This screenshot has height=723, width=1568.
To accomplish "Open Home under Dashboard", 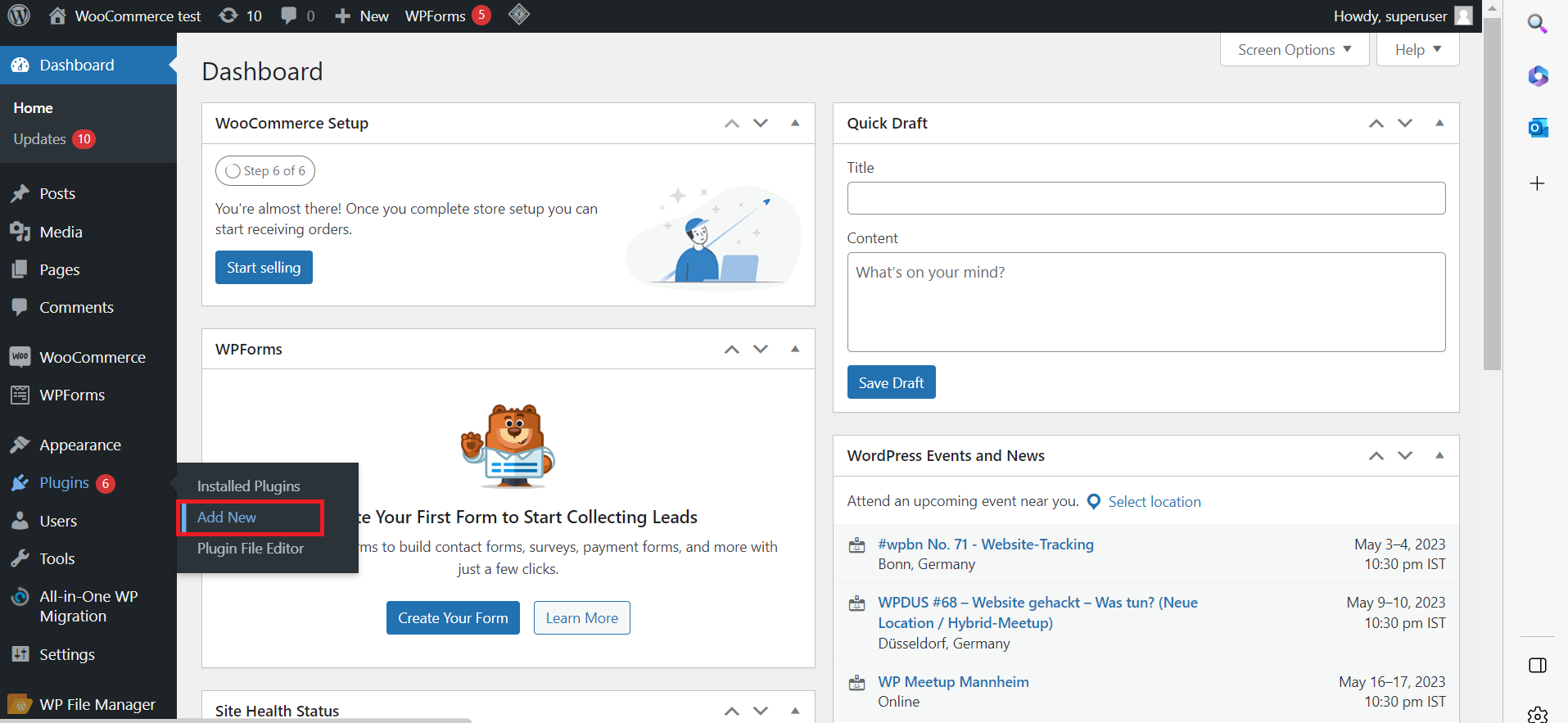I will tap(33, 108).
